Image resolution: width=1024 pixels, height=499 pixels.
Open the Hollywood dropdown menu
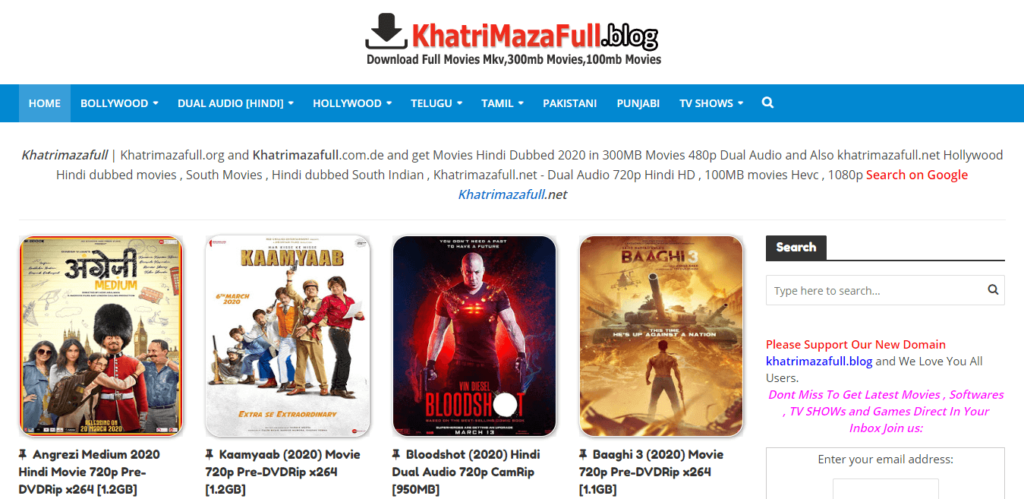(352, 103)
